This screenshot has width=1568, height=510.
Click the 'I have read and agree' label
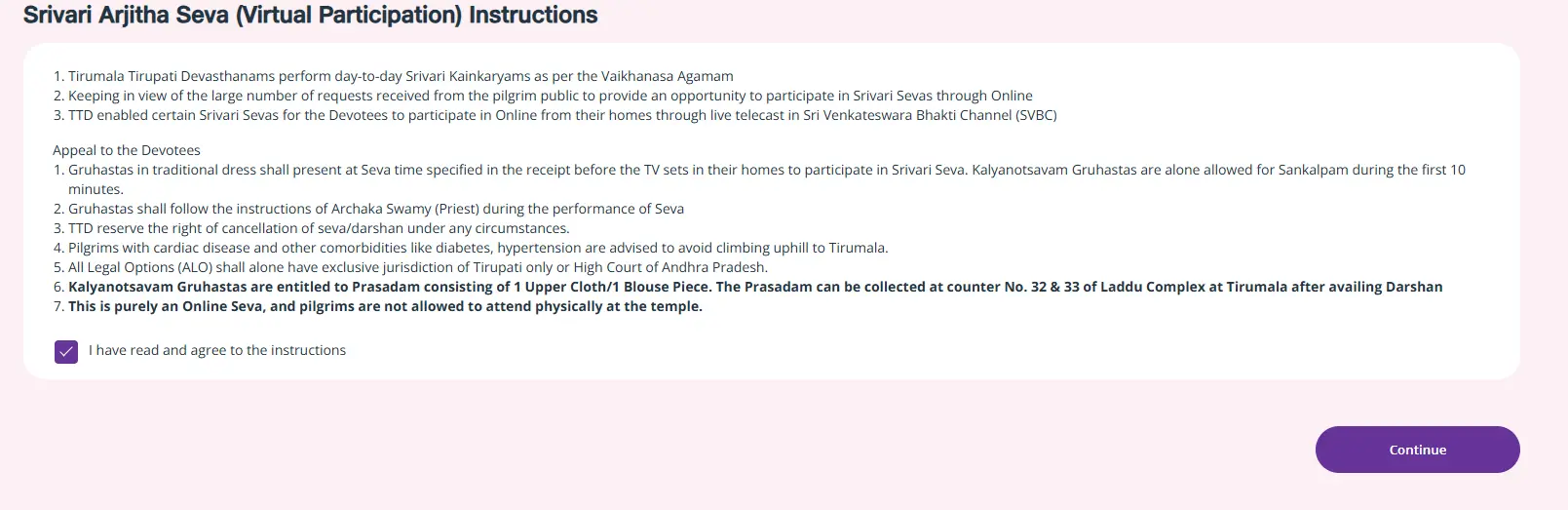coord(217,350)
